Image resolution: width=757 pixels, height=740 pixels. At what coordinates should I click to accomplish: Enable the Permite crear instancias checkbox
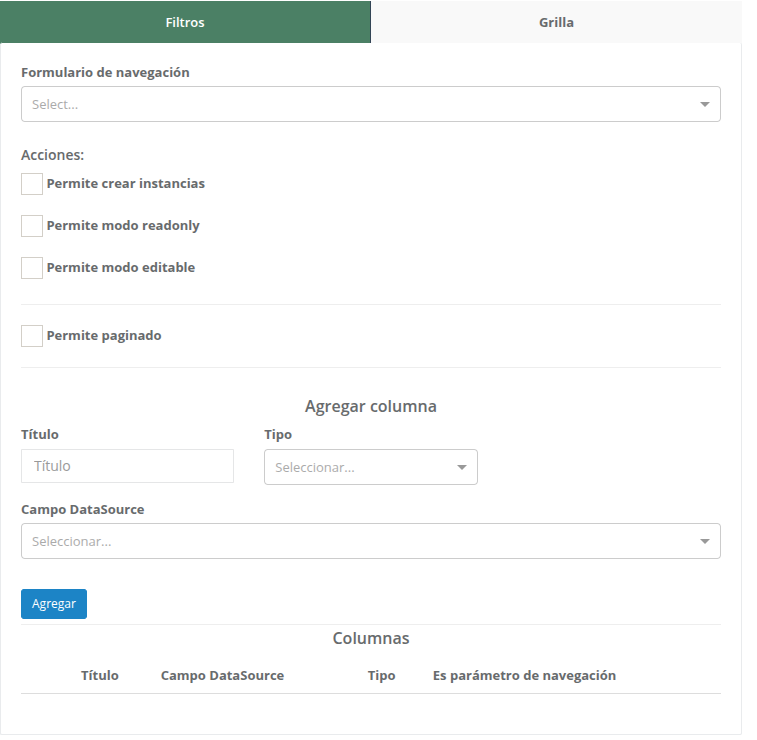coord(32,184)
